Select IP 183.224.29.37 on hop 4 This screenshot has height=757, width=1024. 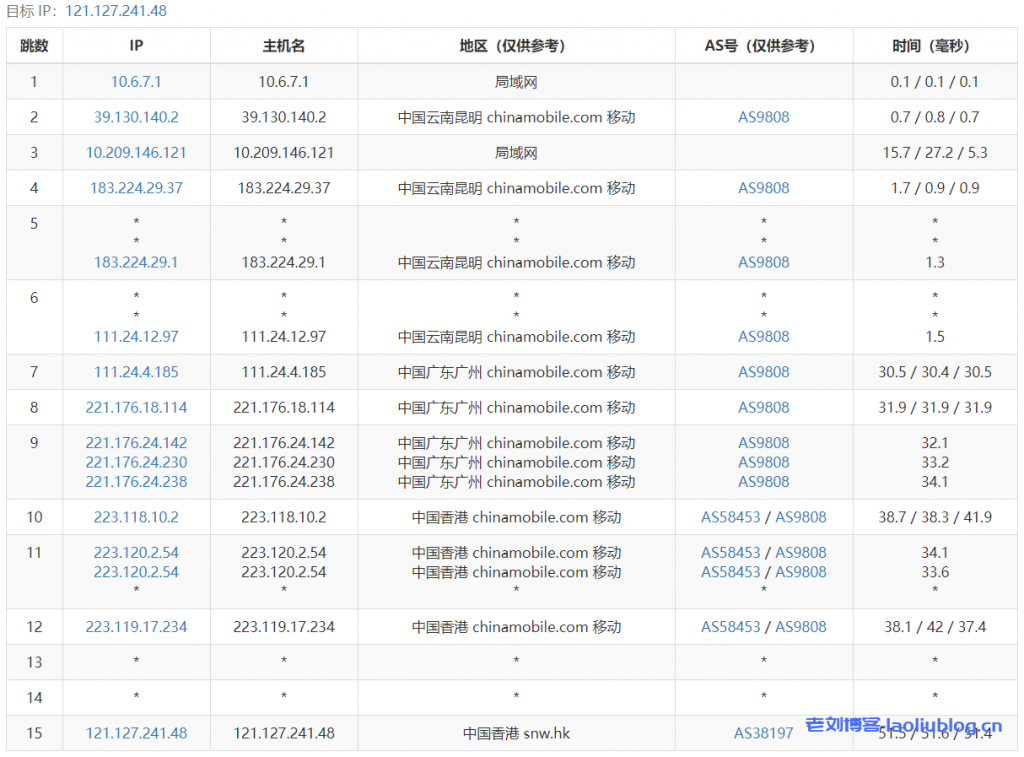point(135,187)
